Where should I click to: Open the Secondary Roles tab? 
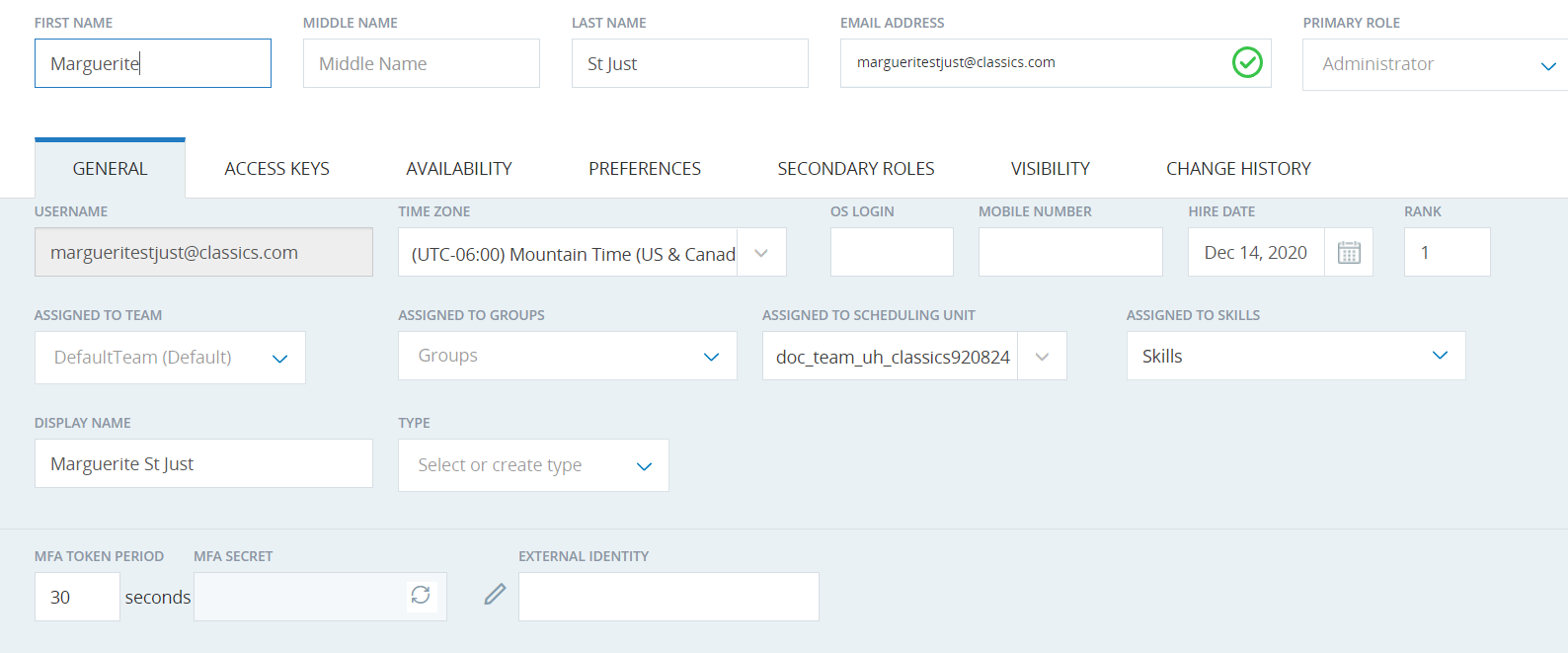click(x=856, y=169)
